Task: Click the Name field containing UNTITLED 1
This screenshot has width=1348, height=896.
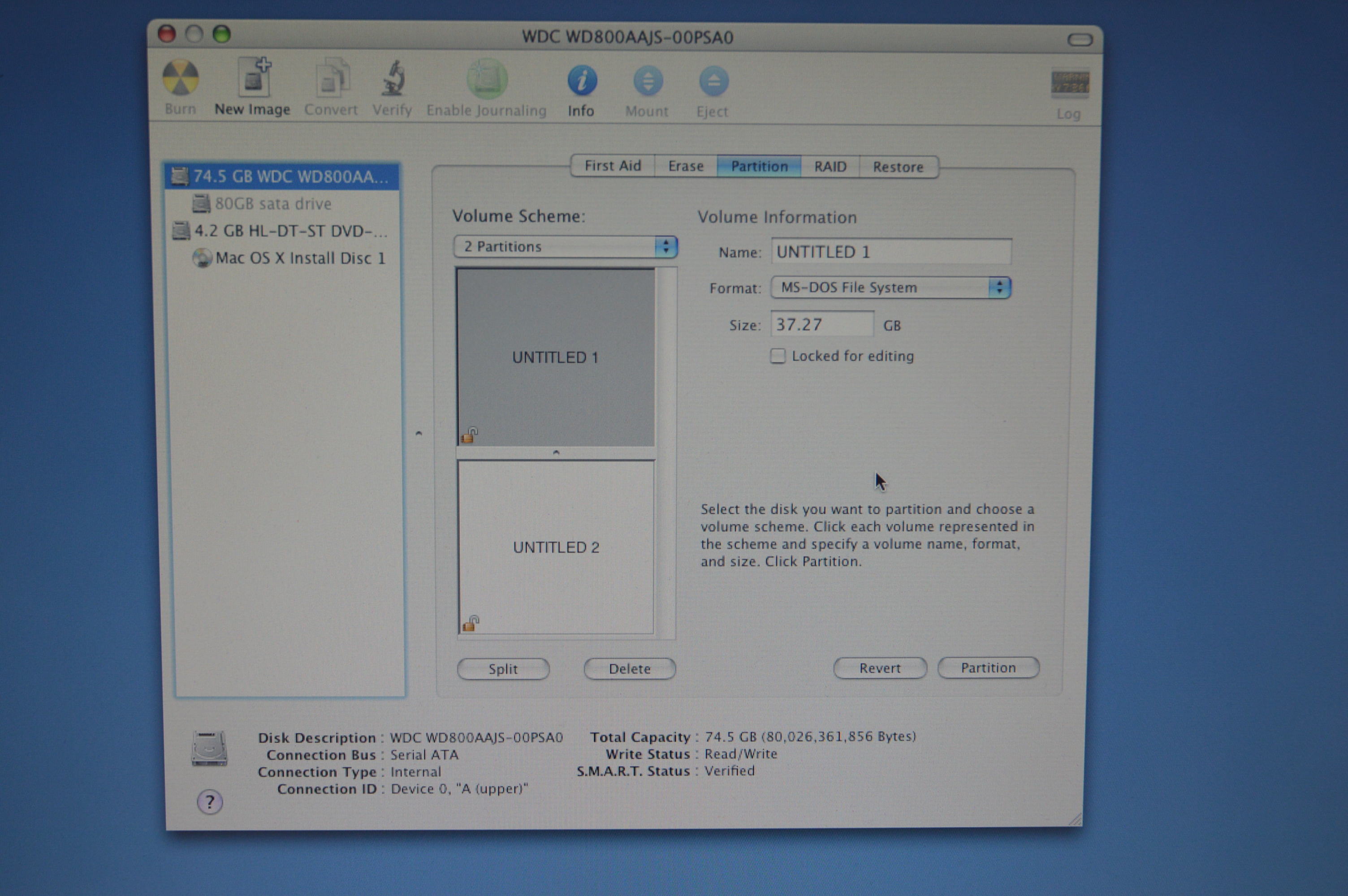Action: click(891, 251)
